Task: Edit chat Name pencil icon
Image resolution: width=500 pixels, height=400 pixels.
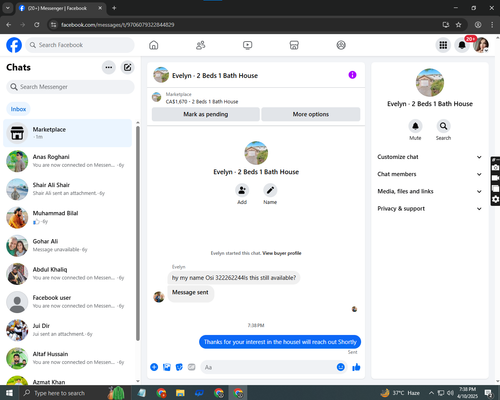Action: [x=270, y=190]
